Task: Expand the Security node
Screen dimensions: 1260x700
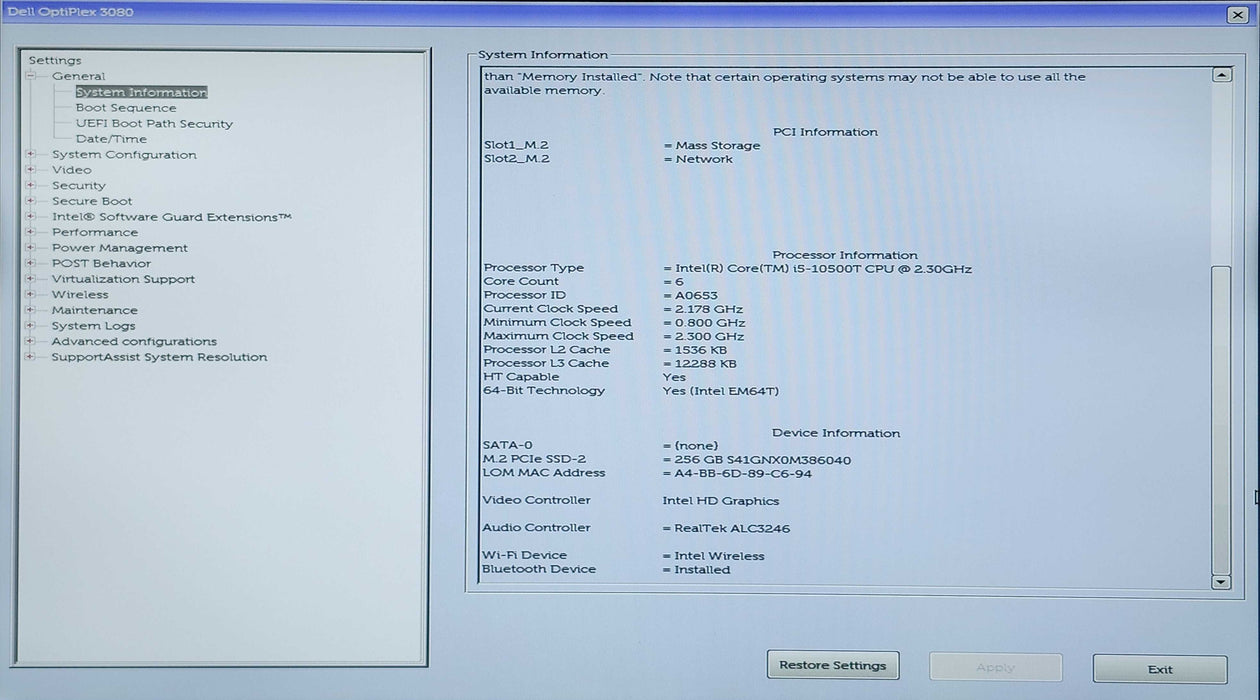Action: click(31, 185)
